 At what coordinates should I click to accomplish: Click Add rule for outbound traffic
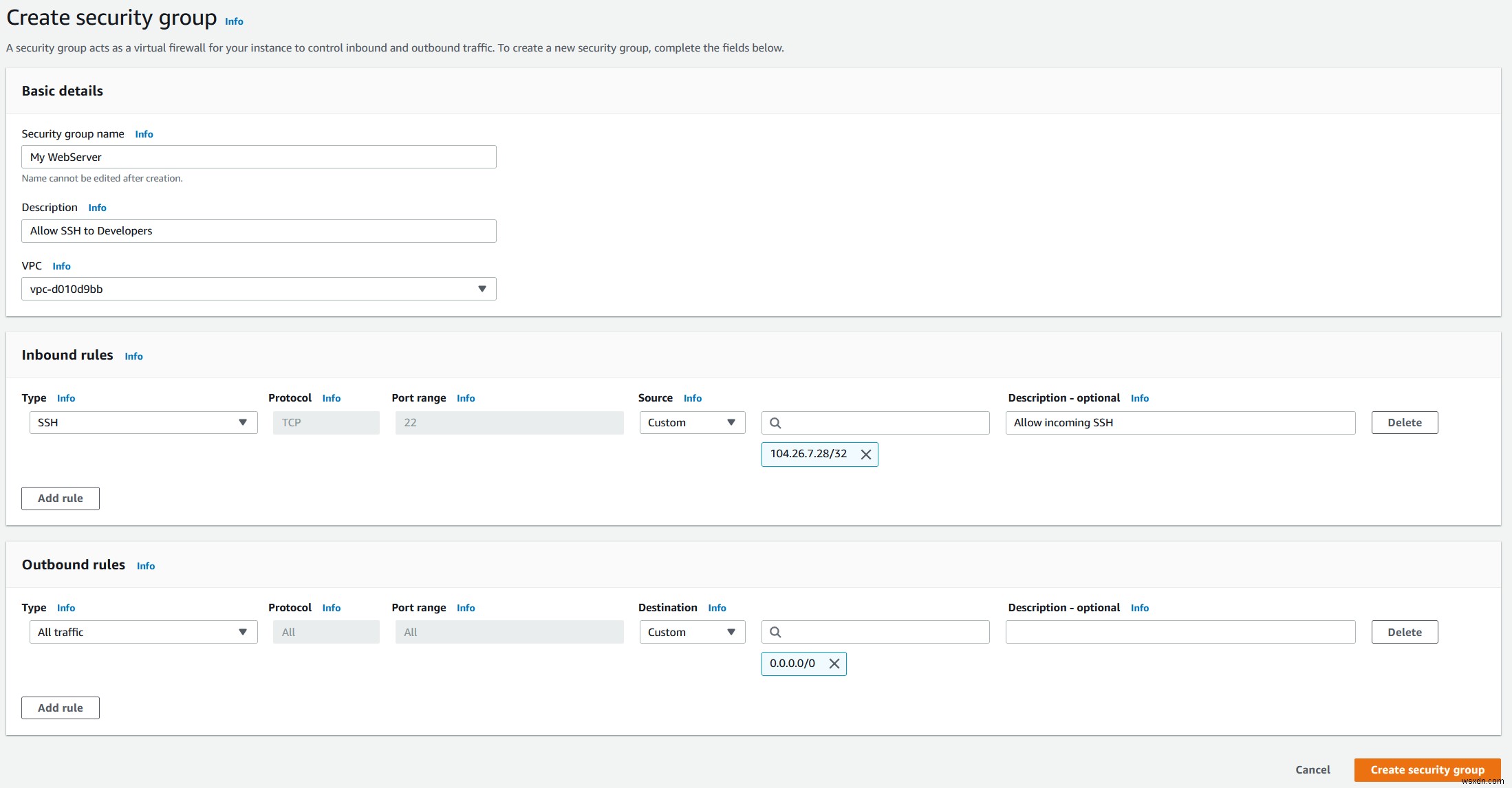(x=60, y=707)
